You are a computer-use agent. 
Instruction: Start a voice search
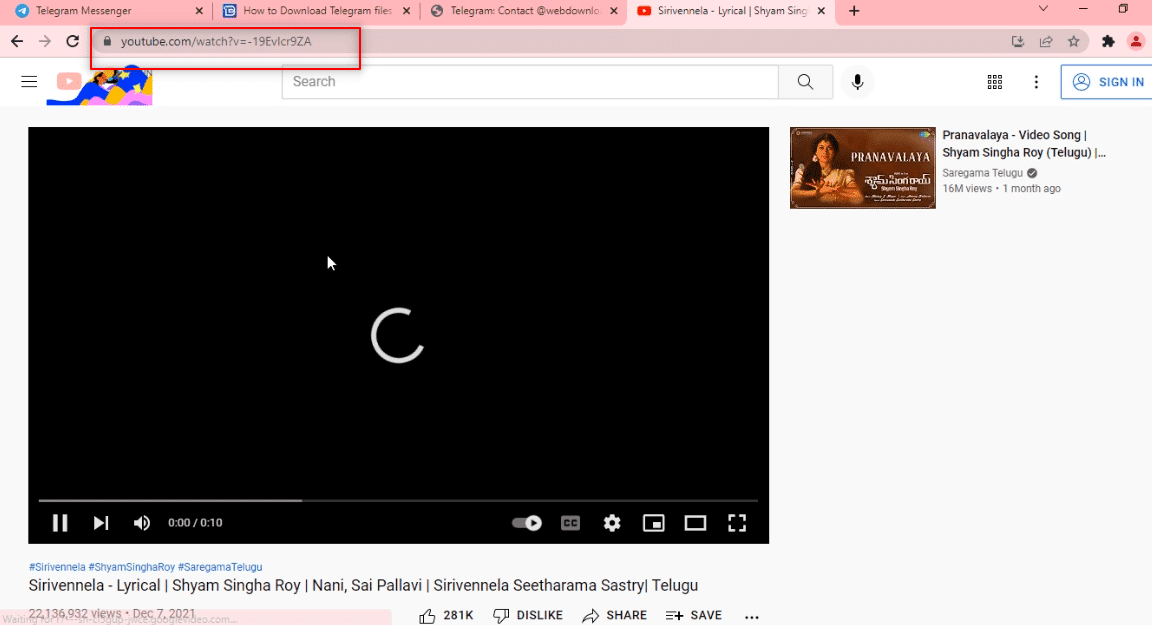coord(857,82)
